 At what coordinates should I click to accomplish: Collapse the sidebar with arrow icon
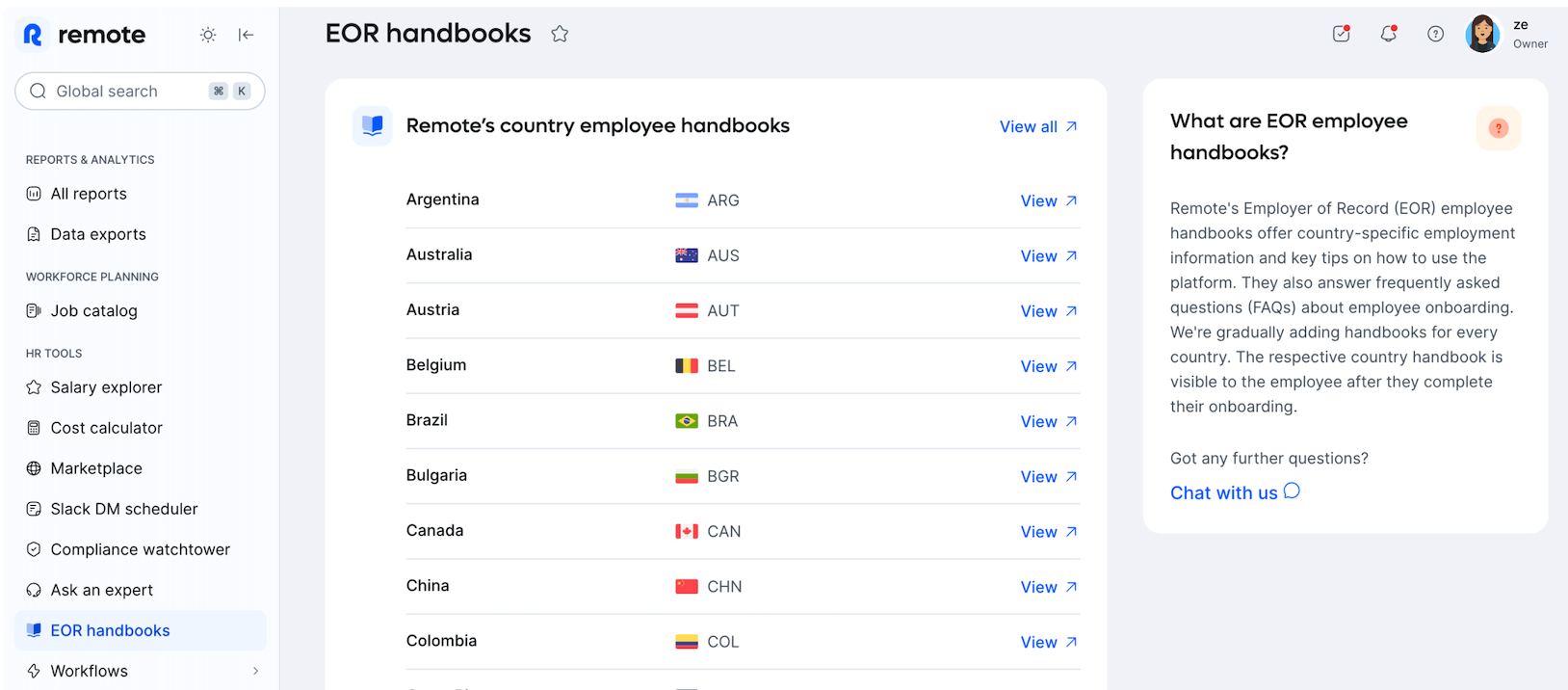tap(247, 35)
